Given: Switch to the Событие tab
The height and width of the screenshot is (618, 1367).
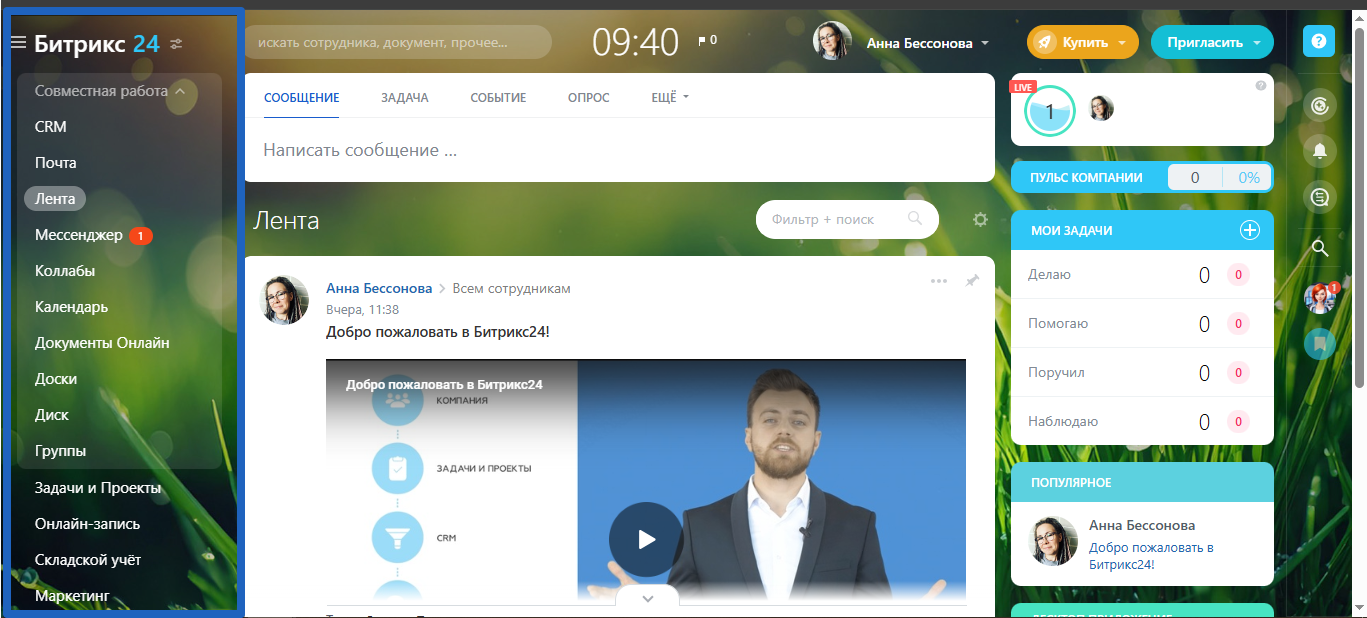Looking at the screenshot, I should tap(498, 98).
